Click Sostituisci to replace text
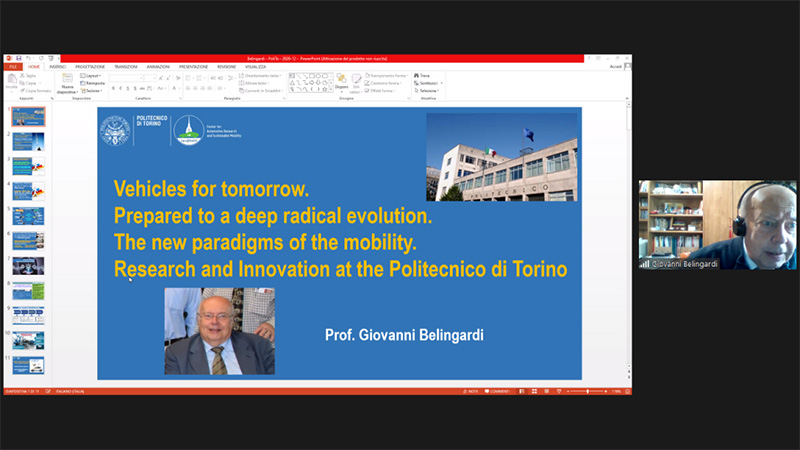 (428, 83)
